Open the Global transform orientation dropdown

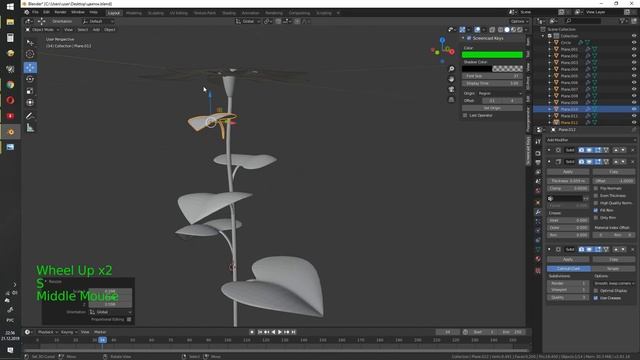tap(247, 21)
